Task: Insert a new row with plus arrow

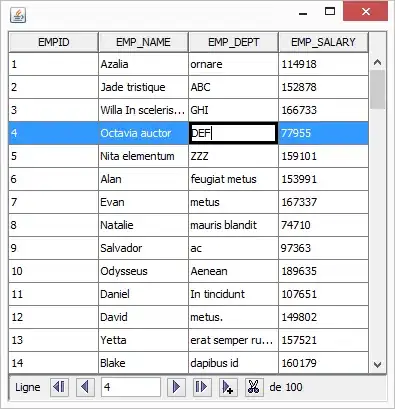Action: click(x=228, y=387)
